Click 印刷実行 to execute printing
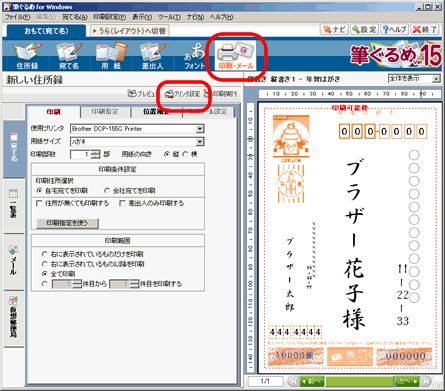The height and width of the screenshot is (391, 445). [x=221, y=94]
